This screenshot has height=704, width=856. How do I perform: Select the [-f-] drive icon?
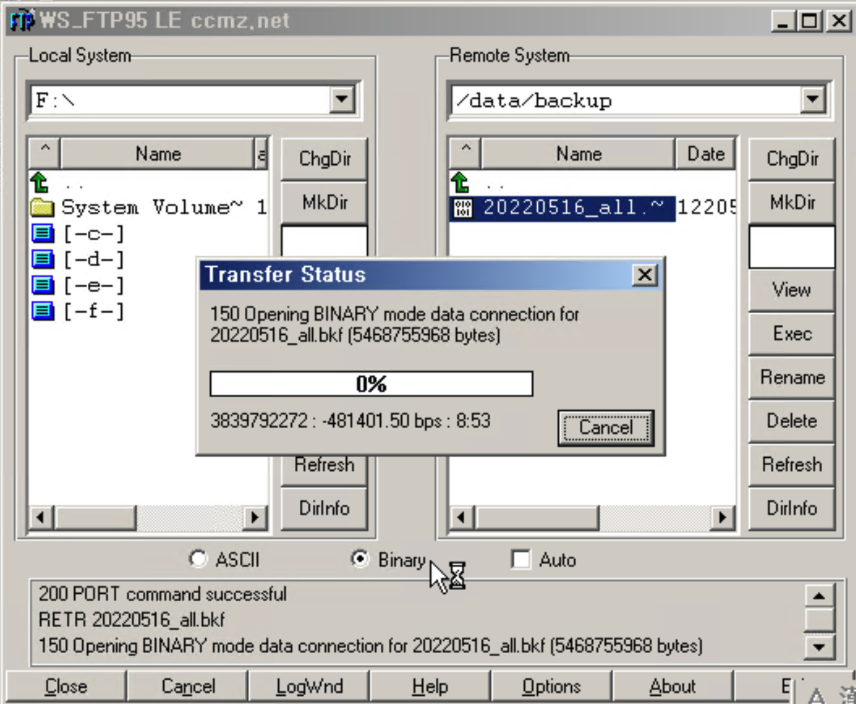(x=43, y=311)
